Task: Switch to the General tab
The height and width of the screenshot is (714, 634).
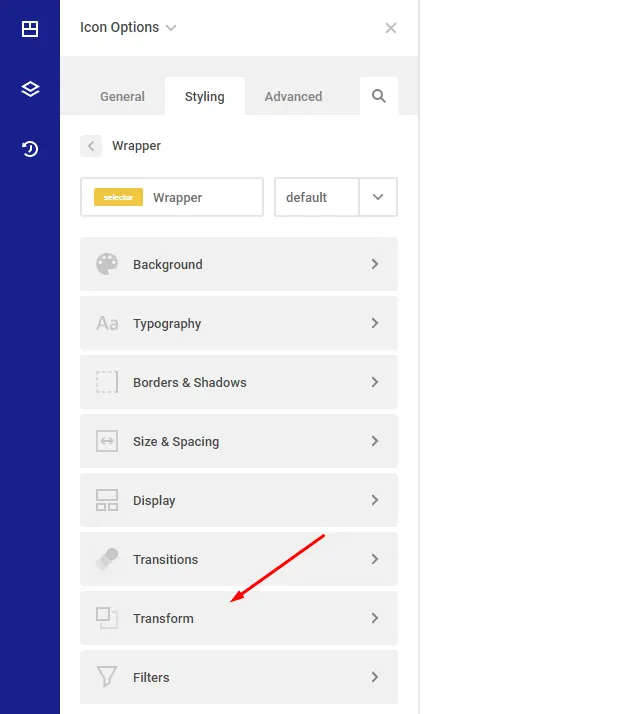Action: click(x=122, y=97)
